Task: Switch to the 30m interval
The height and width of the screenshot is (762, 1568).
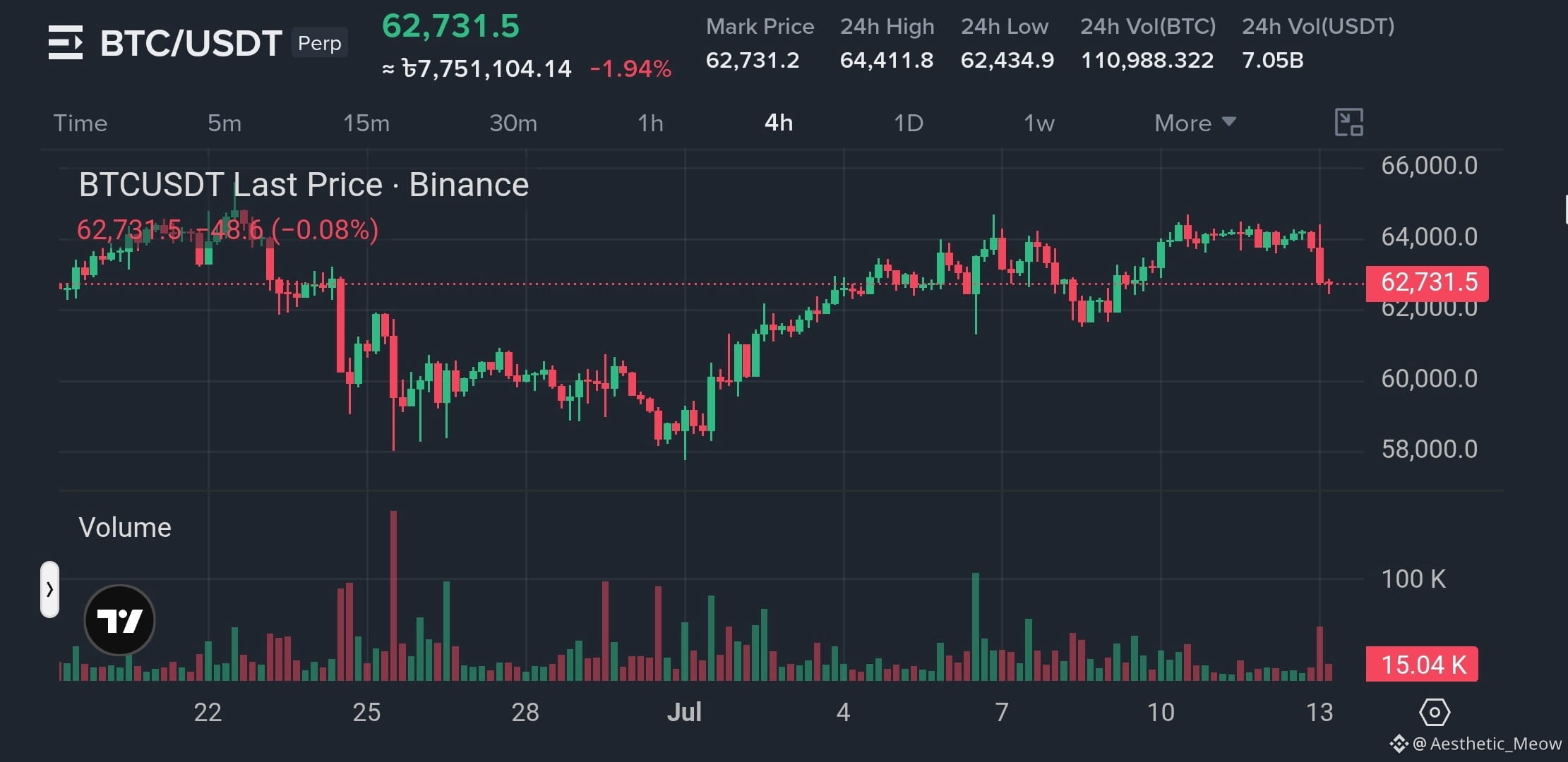Action: (x=513, y=123)
